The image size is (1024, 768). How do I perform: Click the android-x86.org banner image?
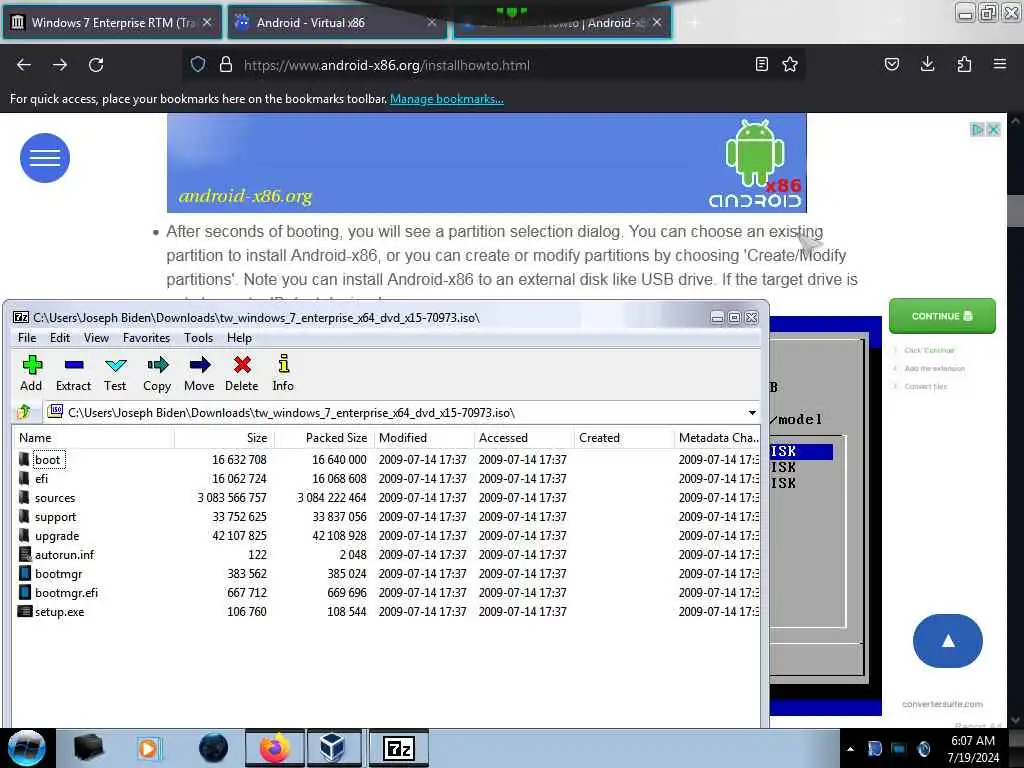(487, 163)
